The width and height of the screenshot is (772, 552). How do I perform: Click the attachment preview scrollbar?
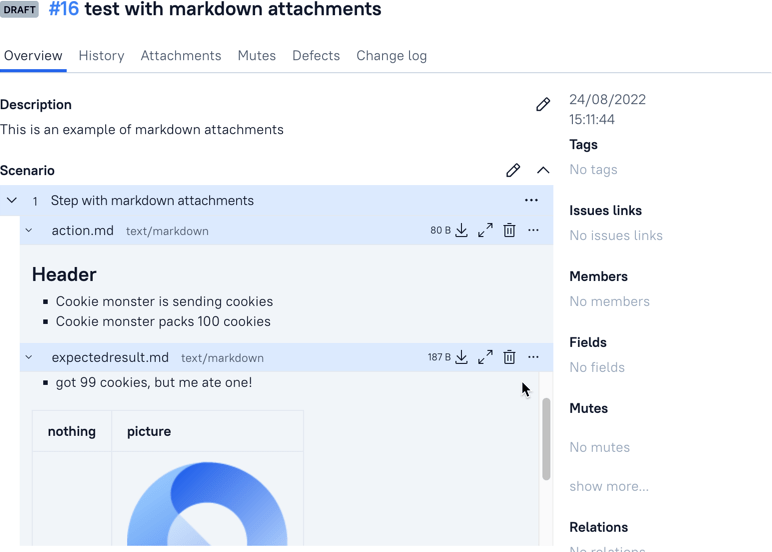click(x=546, y=438)
